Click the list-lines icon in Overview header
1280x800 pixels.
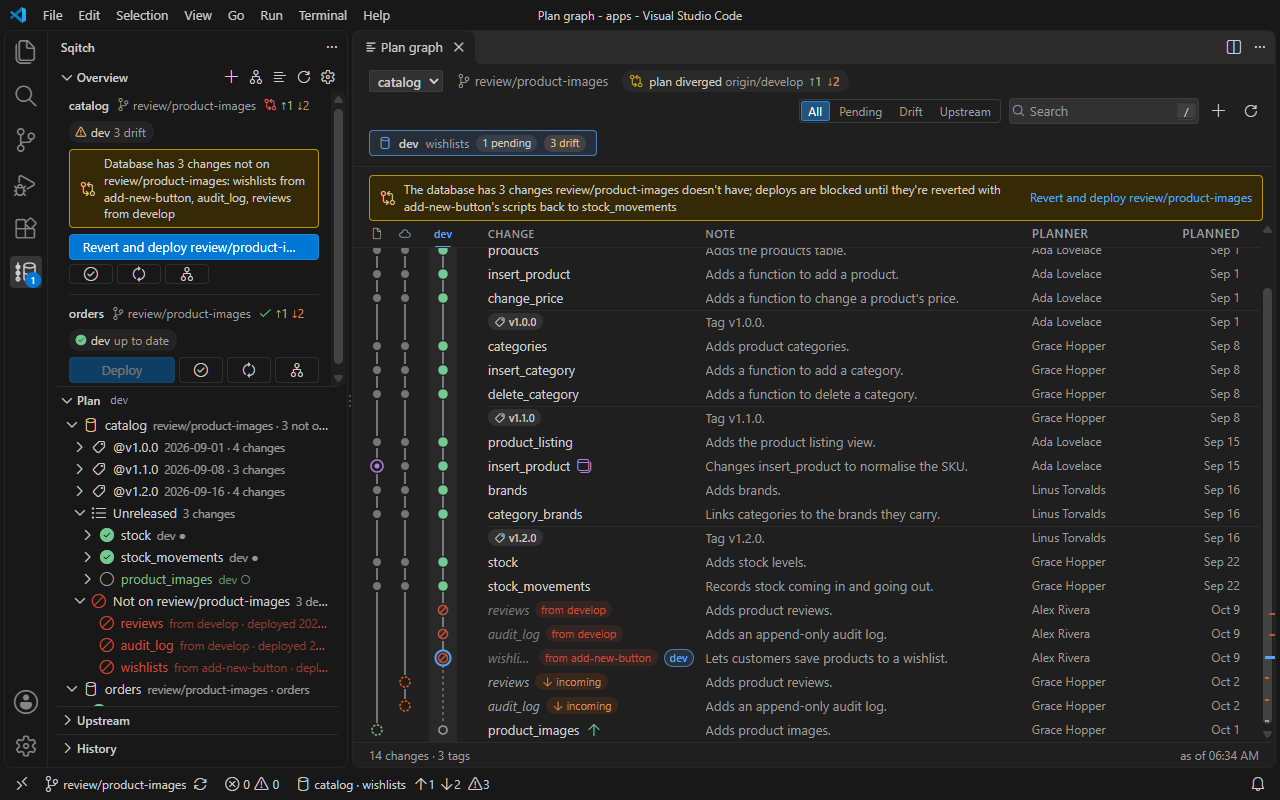click(279, 77)
